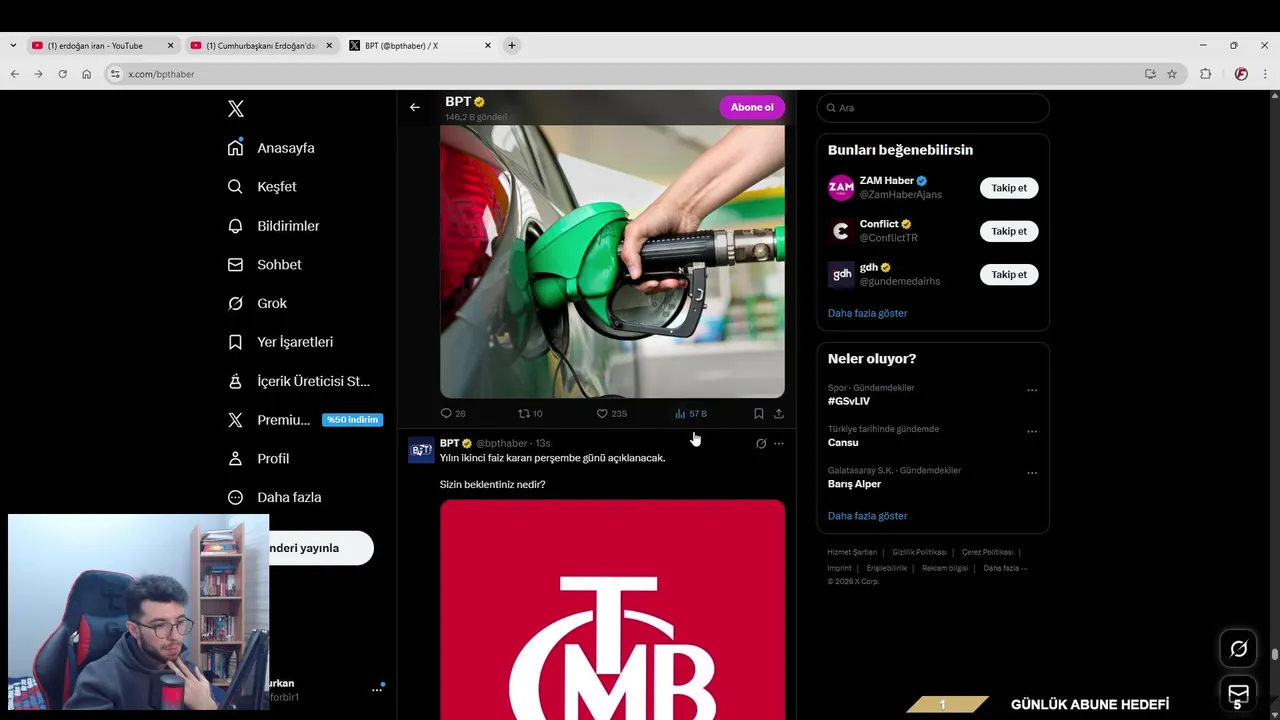Bookmark the fuel pump post

click(759, 413)
